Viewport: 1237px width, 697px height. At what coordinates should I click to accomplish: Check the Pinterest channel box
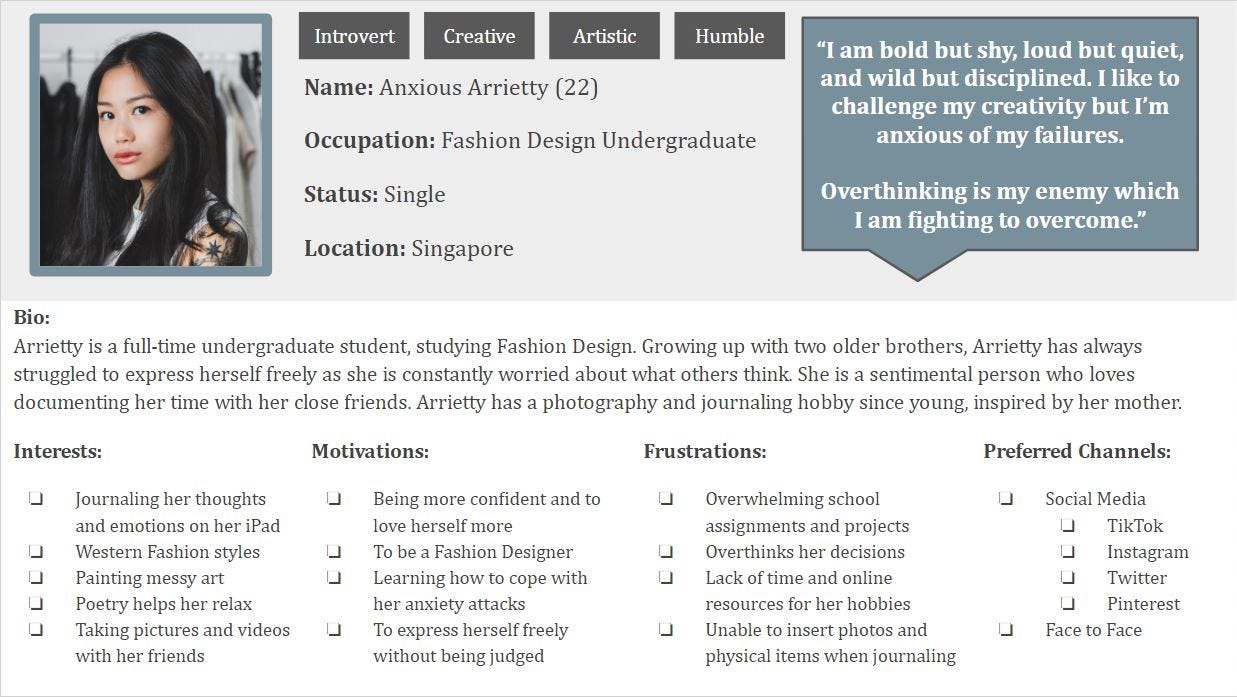[1068, 604]
